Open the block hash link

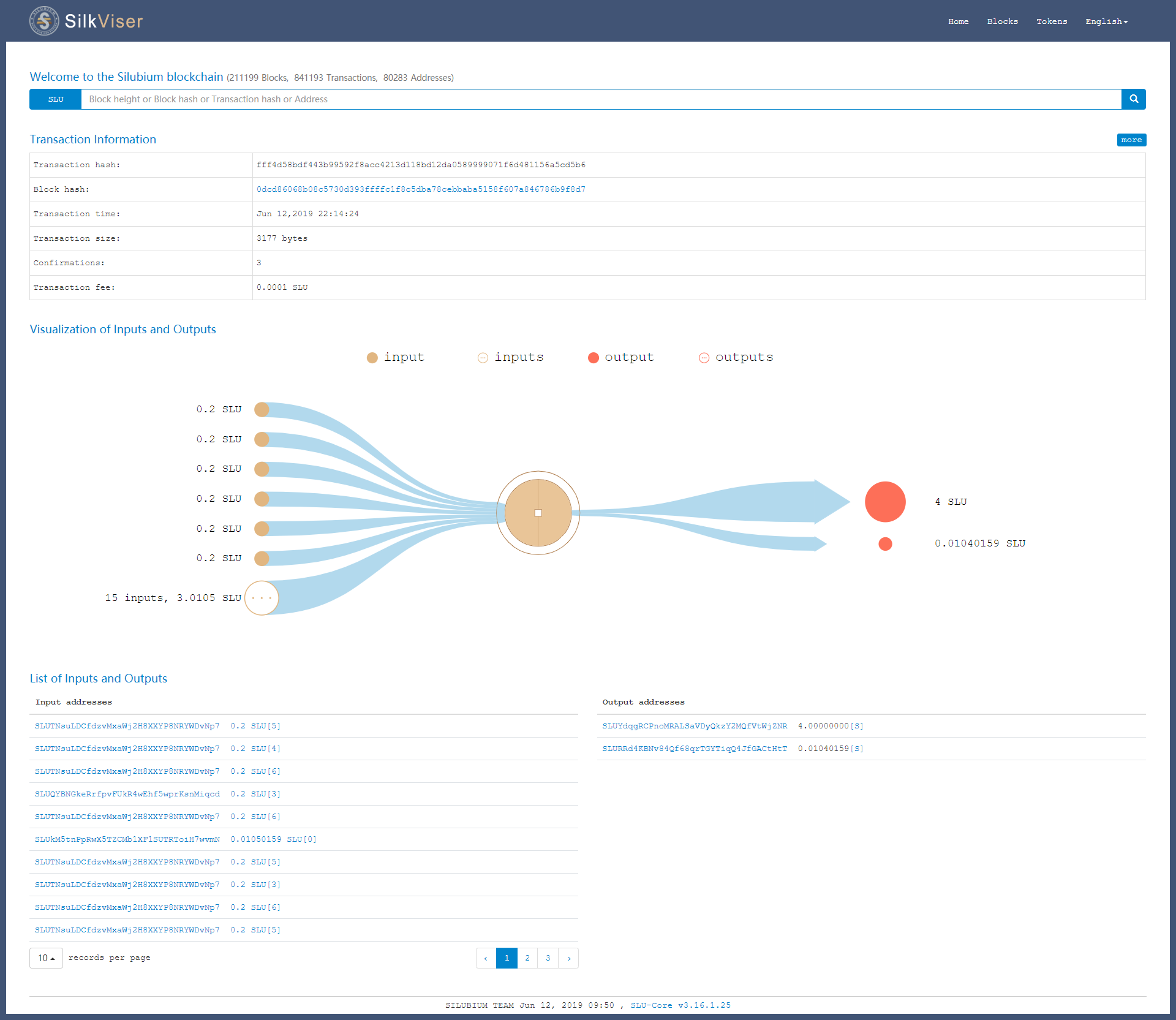[421, 189]
